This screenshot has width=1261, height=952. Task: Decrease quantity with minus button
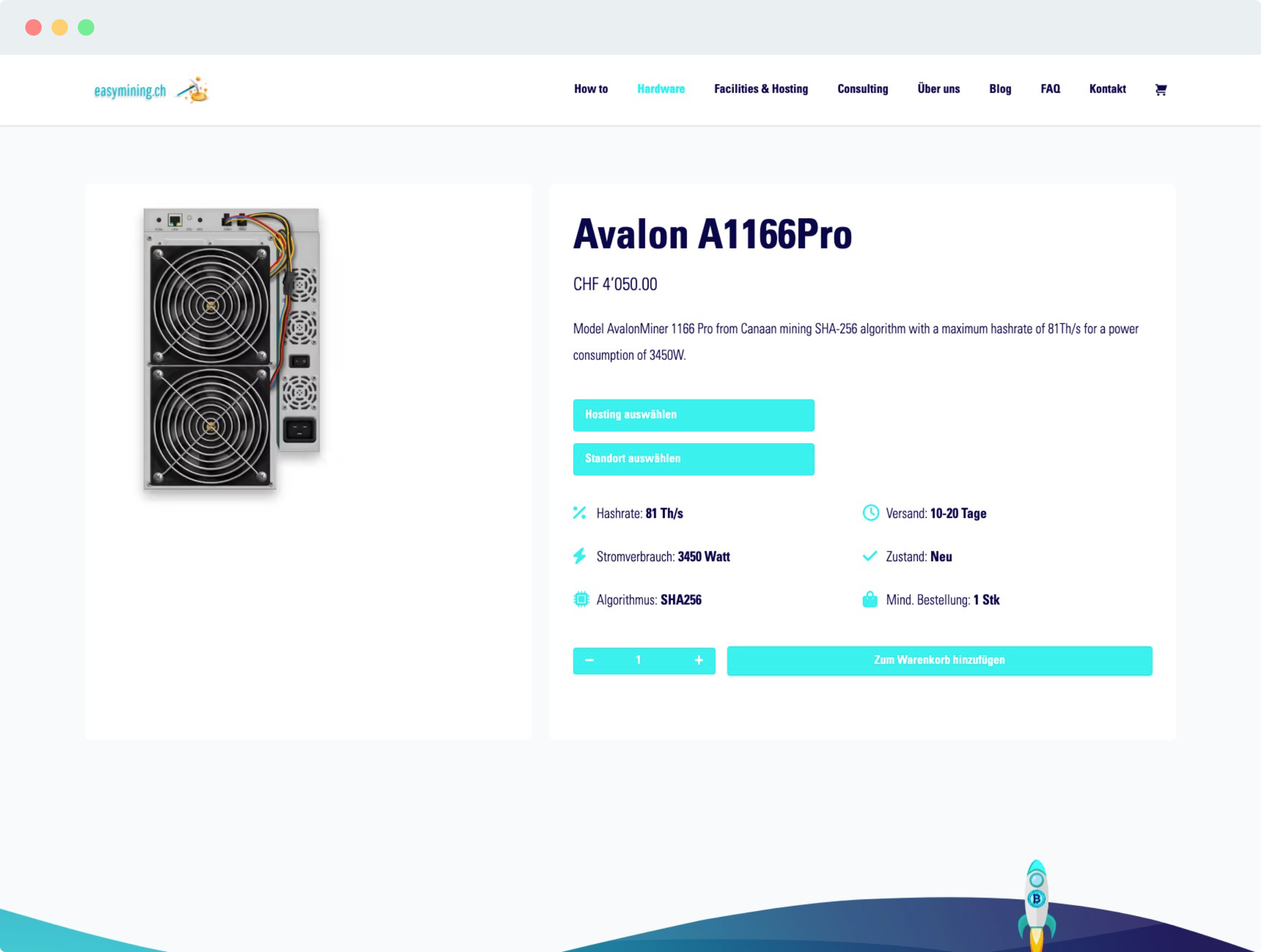[x=589, y=660]
